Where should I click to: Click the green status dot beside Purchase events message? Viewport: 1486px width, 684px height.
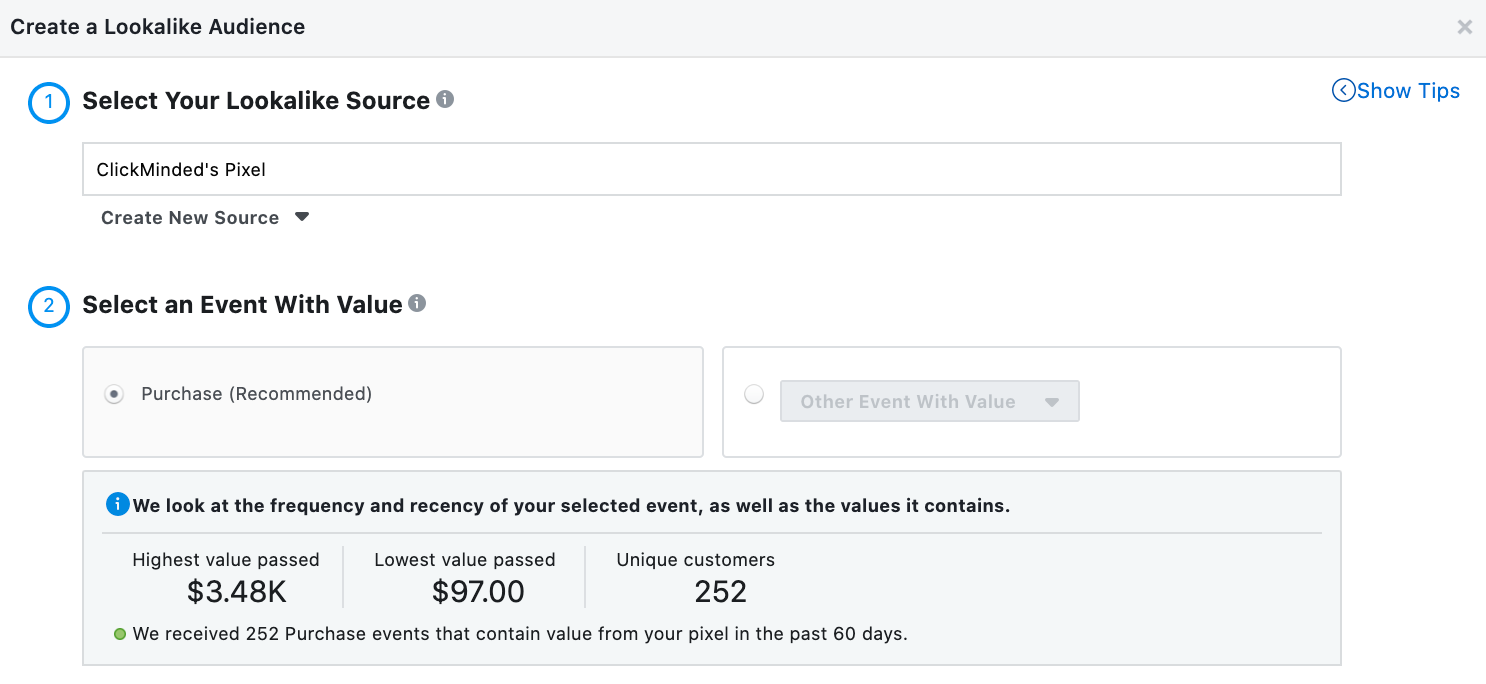tap(120, 634)
